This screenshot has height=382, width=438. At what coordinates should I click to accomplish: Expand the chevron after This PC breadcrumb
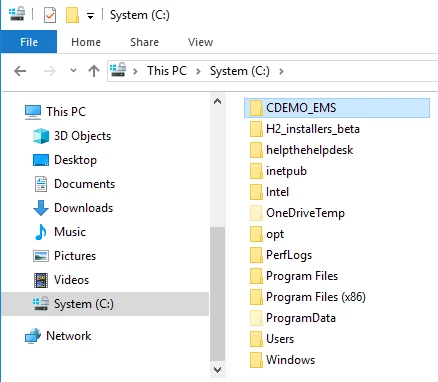198,71
